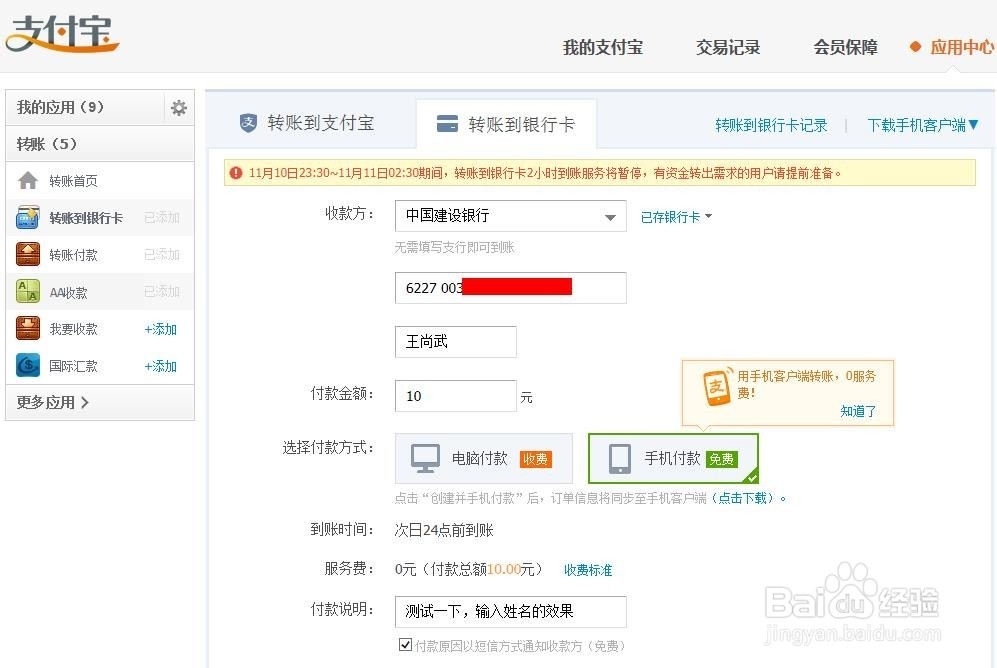This screenshot has width=997, height=668.
Task: Click the home icon beside 转账首页
Action: [28, 181]
